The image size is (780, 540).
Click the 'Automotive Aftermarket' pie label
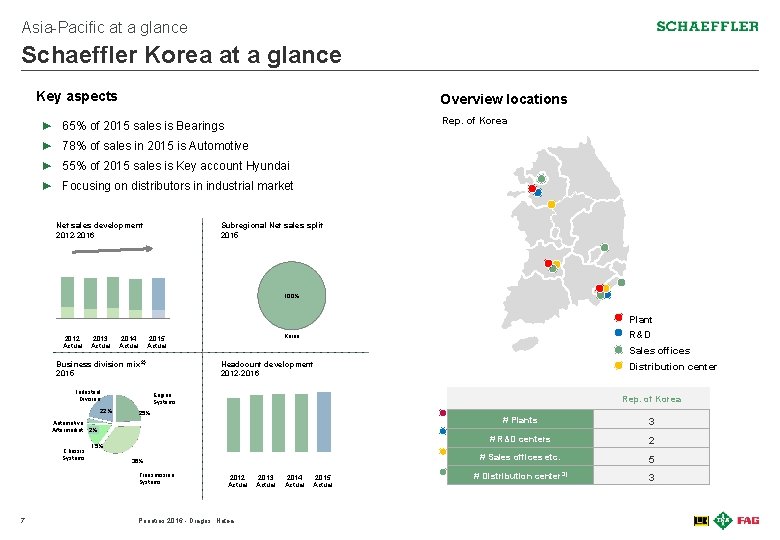68,426
